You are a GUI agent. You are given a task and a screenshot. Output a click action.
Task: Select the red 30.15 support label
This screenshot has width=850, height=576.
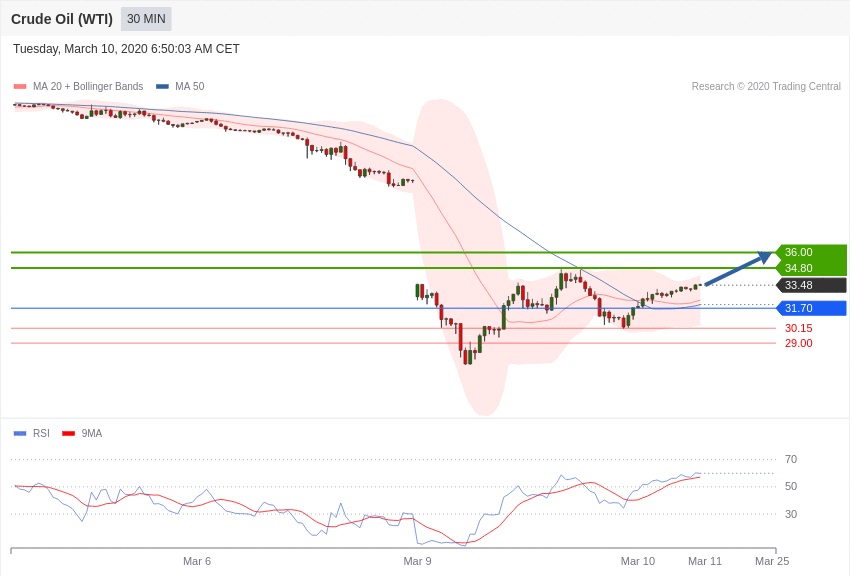(798, 328)
